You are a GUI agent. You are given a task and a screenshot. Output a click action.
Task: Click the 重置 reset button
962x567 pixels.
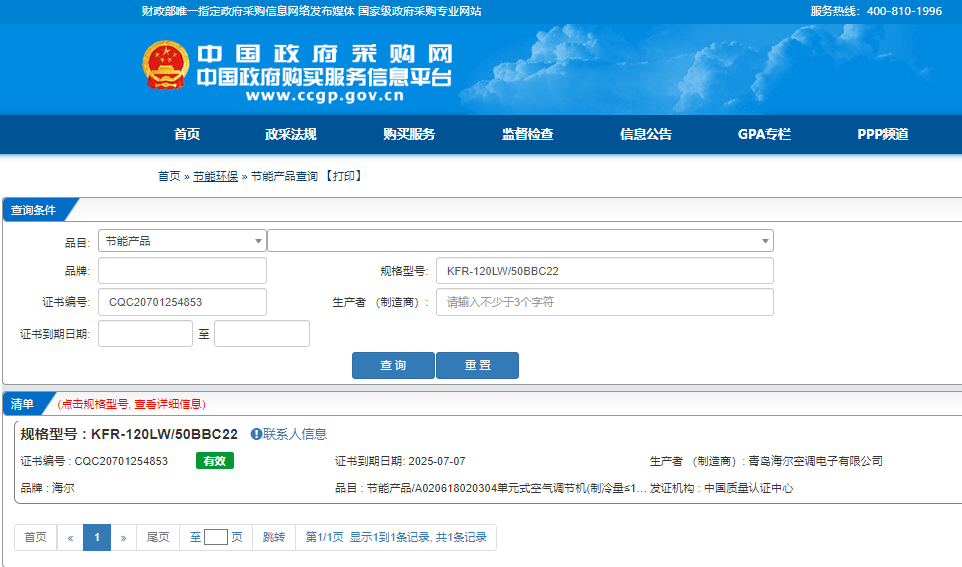477,366
